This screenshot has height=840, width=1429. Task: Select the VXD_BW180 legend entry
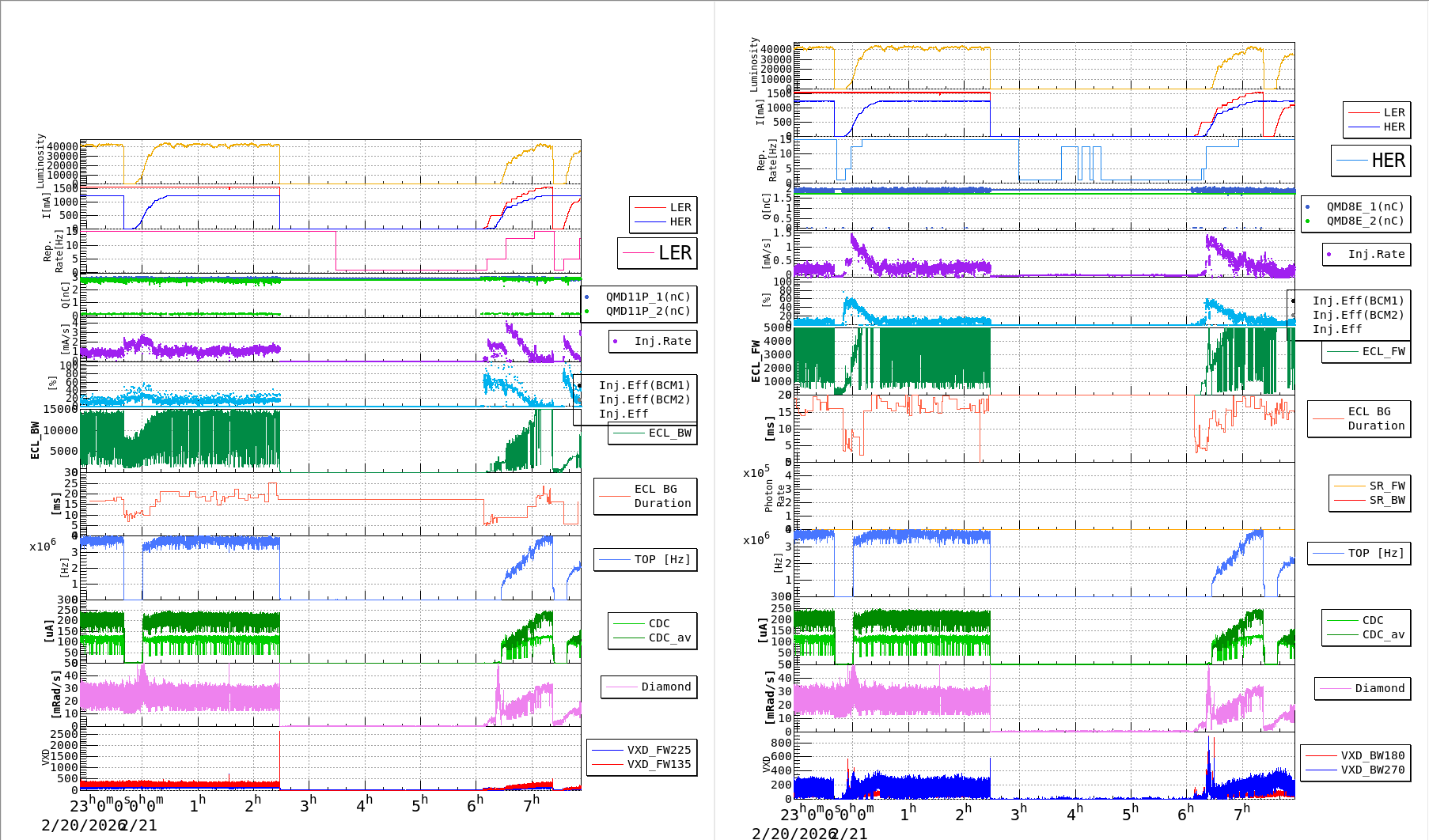(x=1372, y=755)
